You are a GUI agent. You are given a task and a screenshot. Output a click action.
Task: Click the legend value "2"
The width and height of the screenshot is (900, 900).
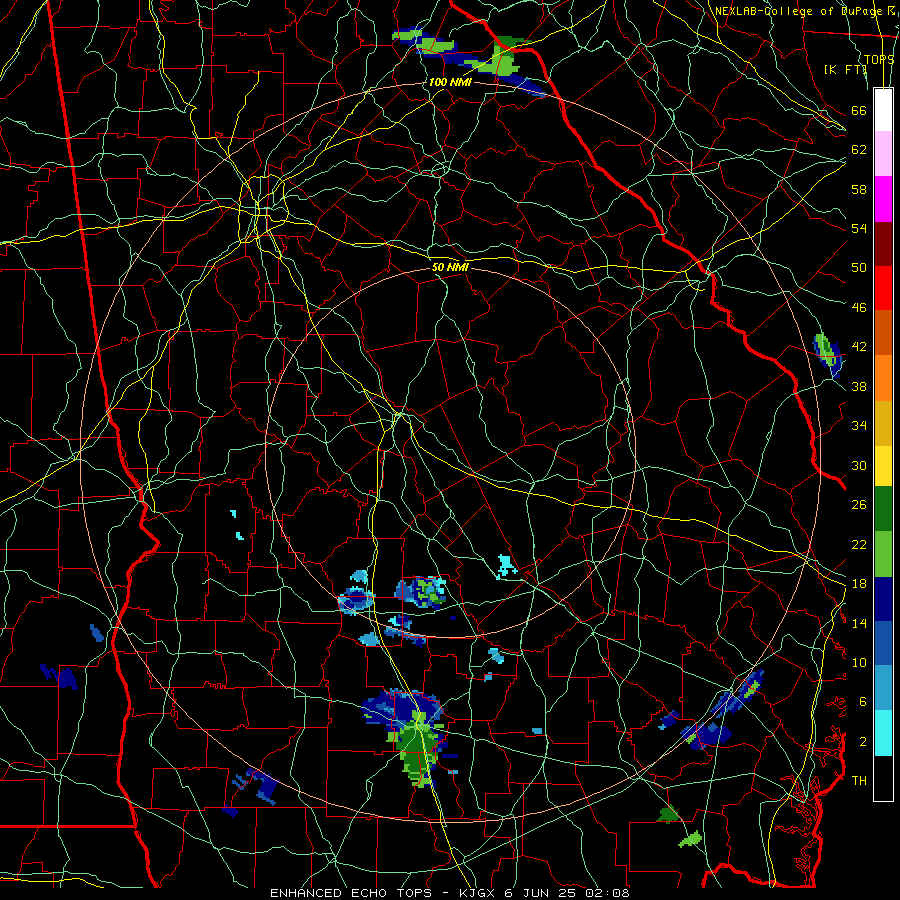(862, 741)
